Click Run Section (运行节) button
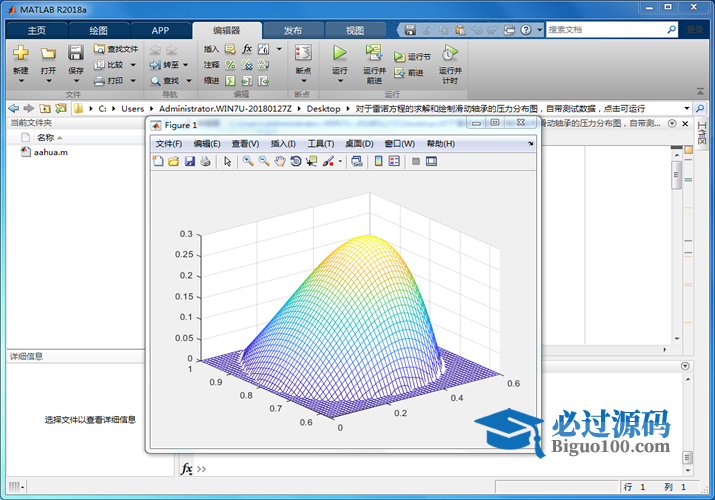 (412, 57)
